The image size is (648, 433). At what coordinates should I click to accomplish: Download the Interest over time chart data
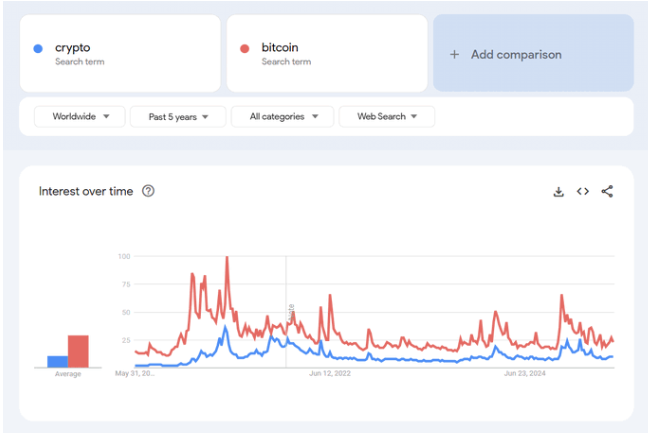[x=559, y=192]
